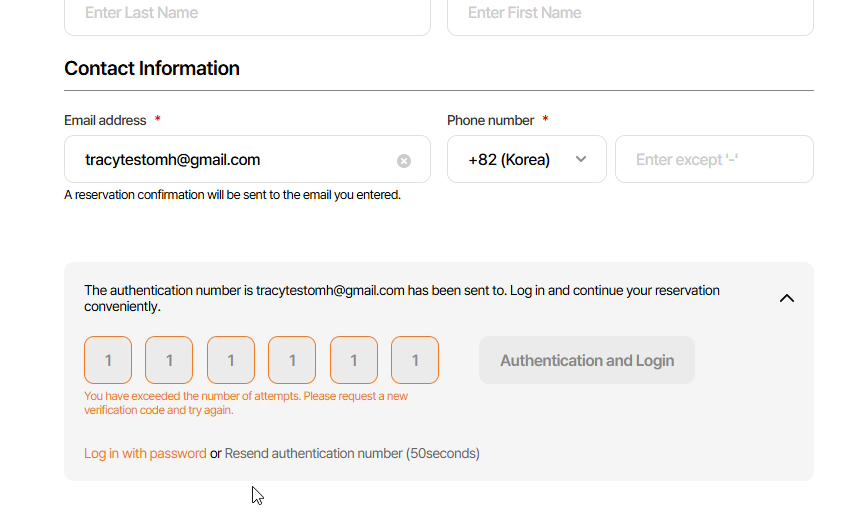The image size is (868, 512).
Task: Focus the Enter First Name field
Action: 630,14
